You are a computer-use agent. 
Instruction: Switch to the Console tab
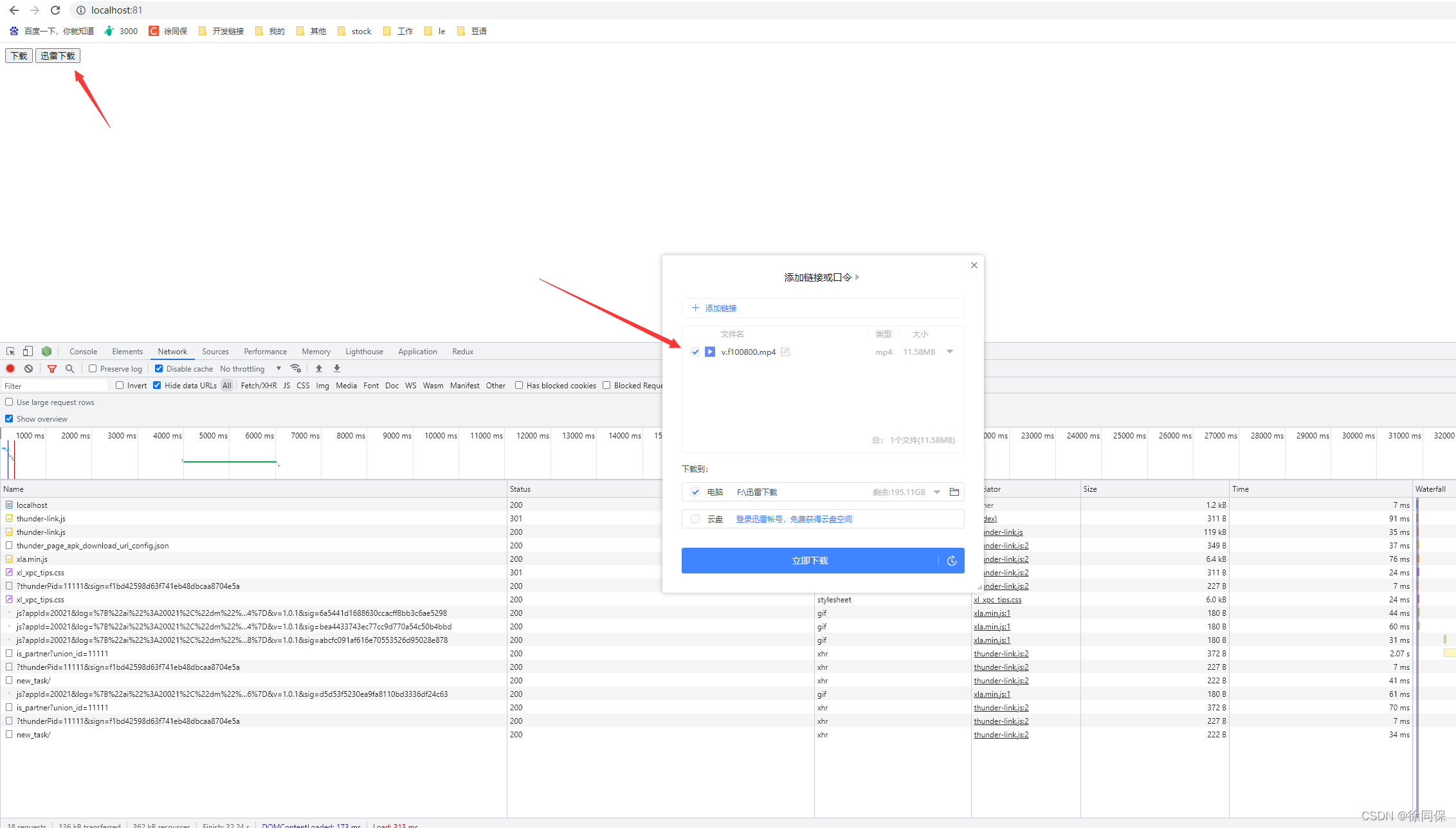click(83, 352)
